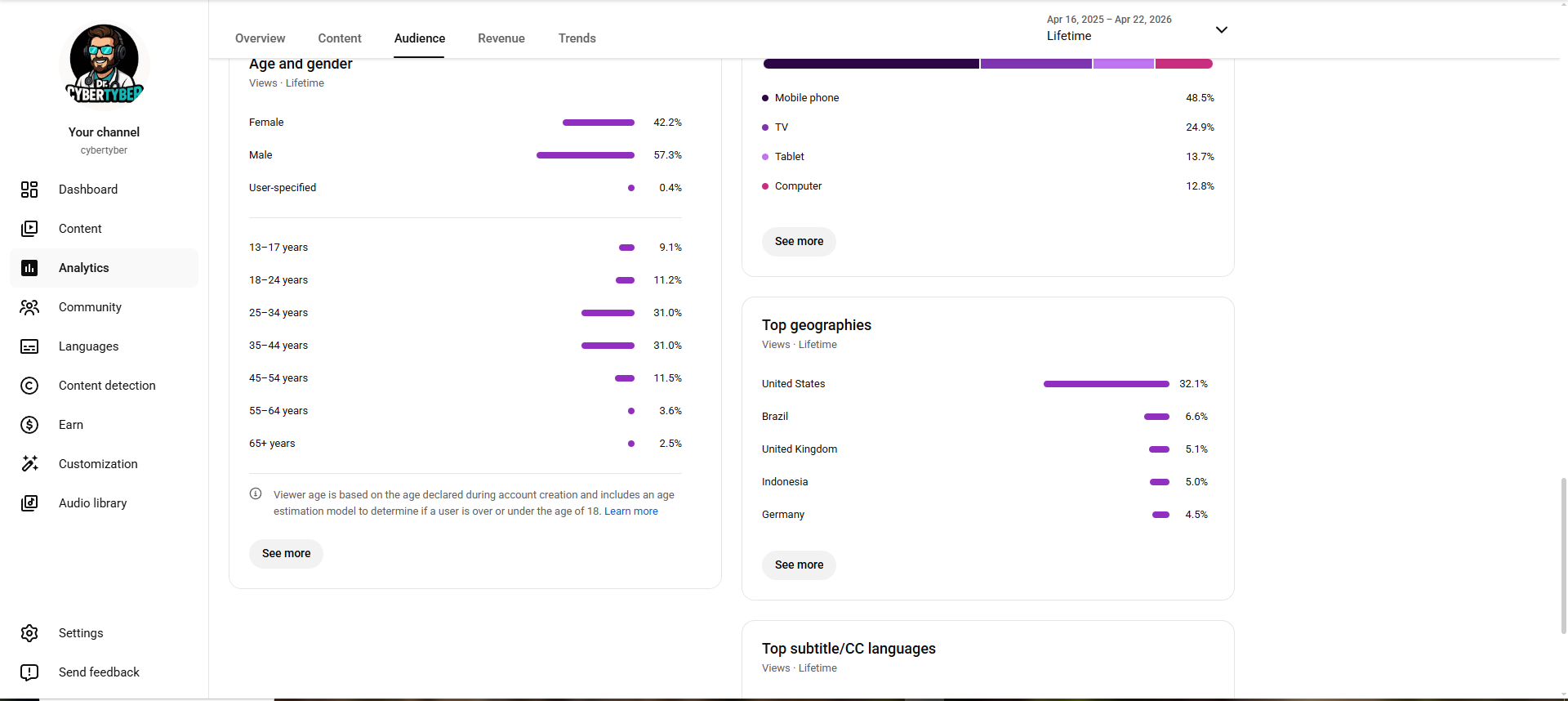Click the Content sidebar icon
The height and width of the screenshot is (701, 1568).
29,229
